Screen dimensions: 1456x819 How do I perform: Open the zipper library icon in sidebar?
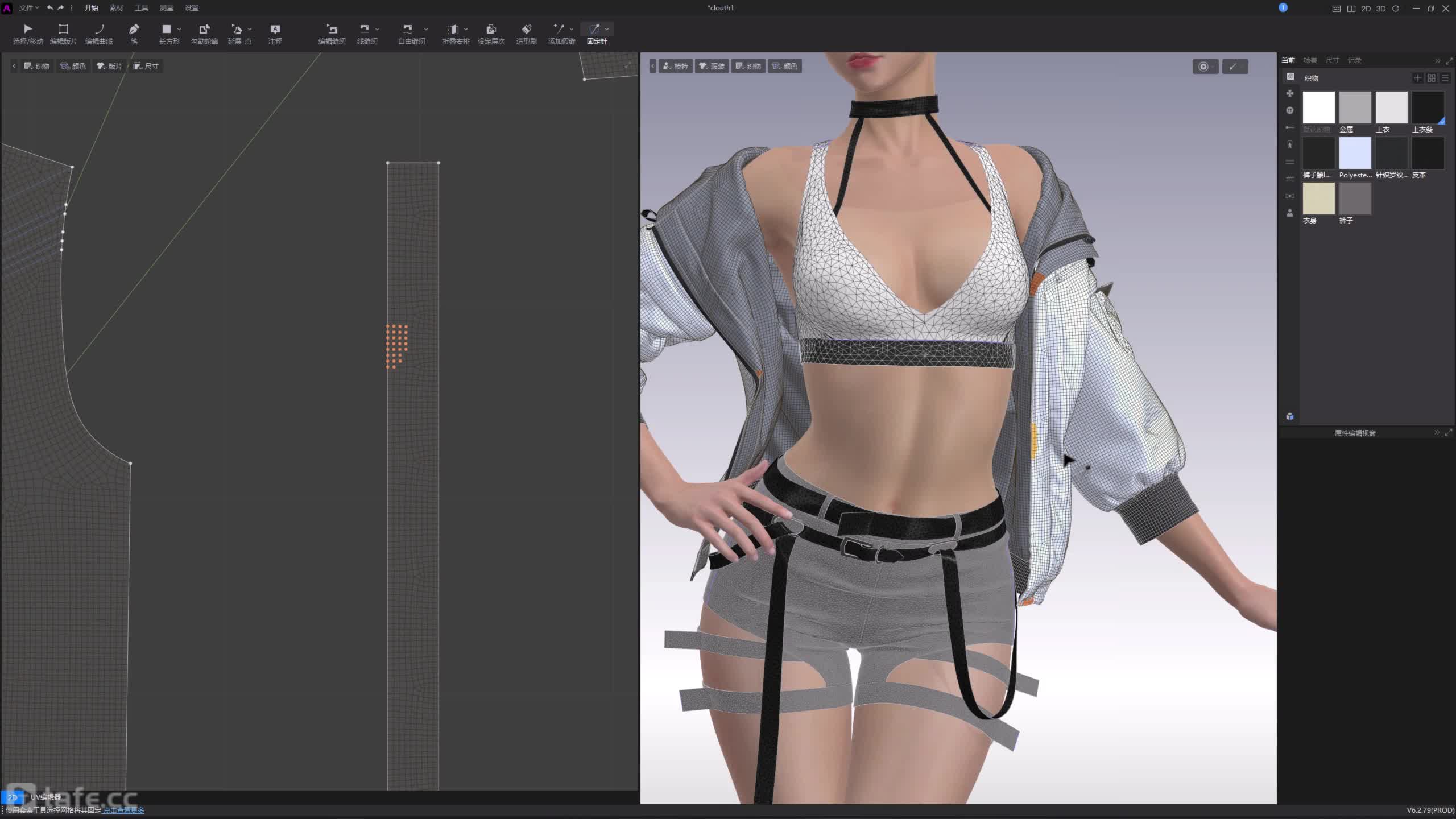tap(1290, 144)
